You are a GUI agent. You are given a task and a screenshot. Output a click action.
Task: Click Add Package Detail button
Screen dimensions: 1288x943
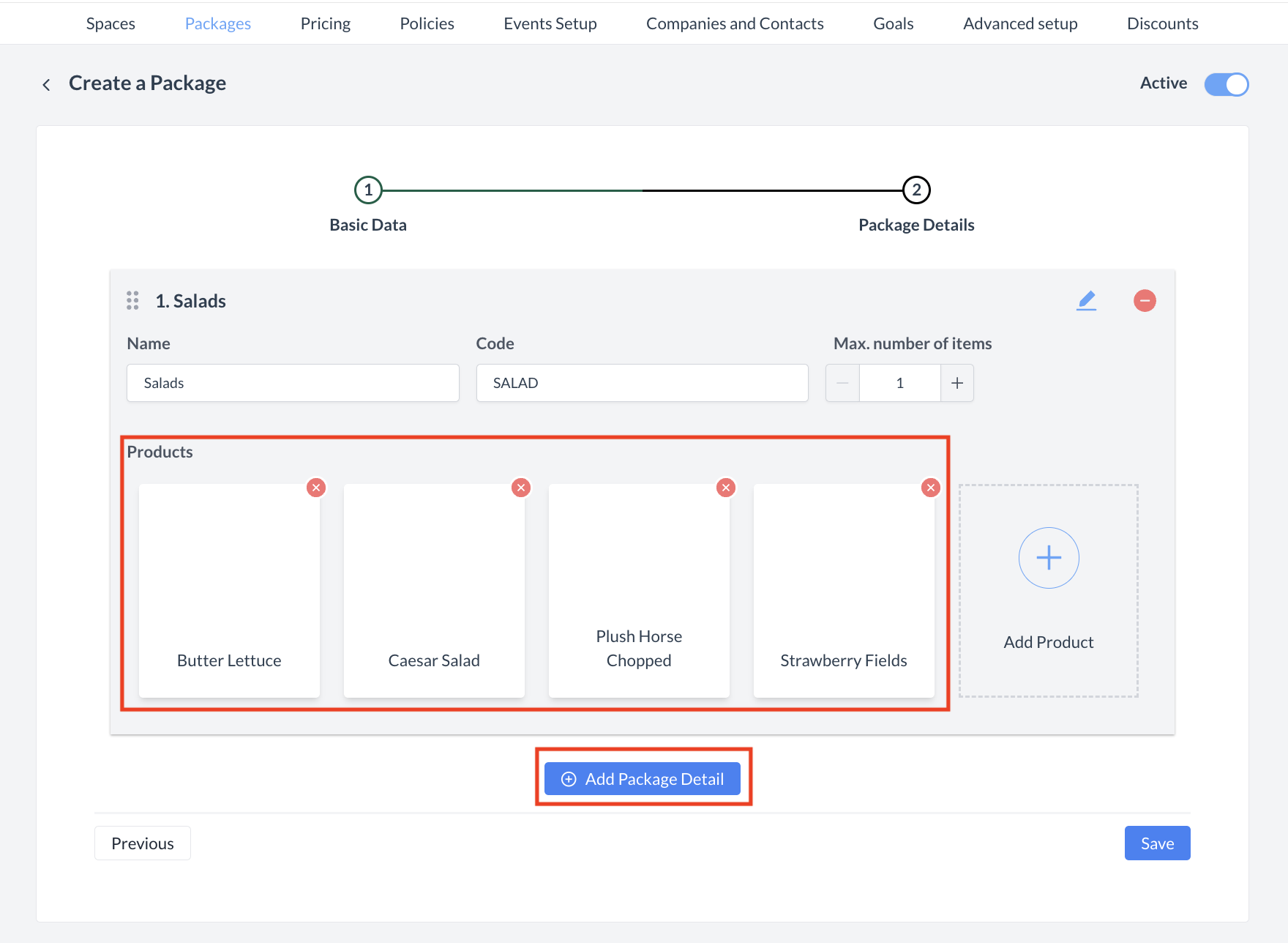coord(643,779)
